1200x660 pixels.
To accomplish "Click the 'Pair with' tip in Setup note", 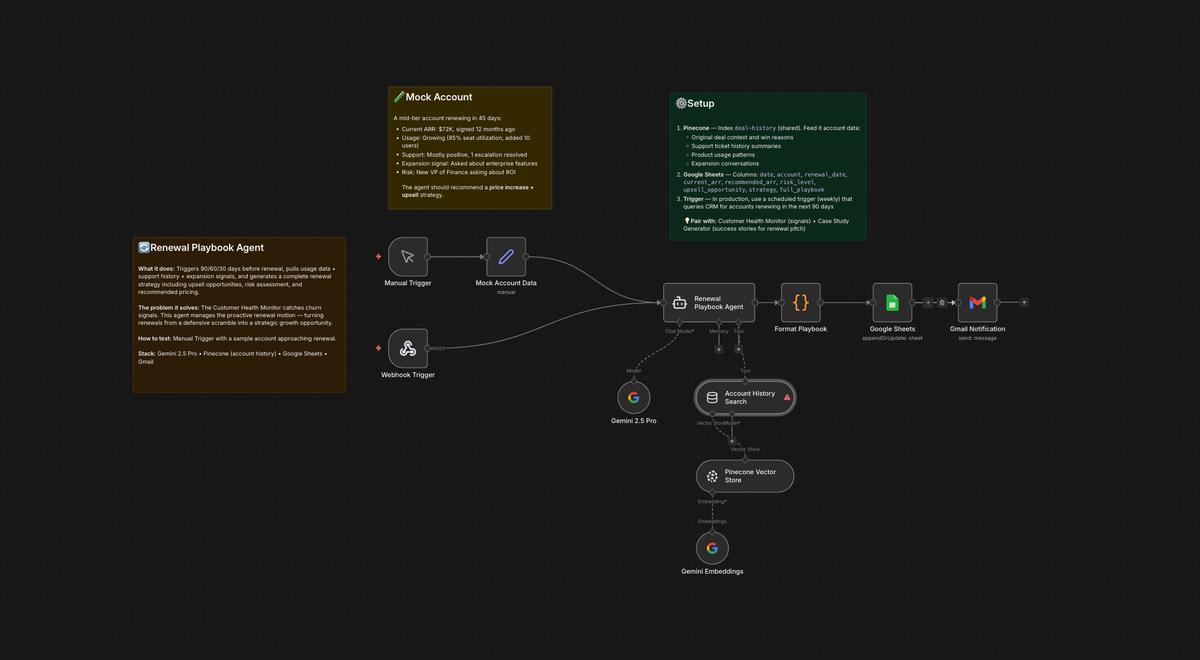I will (x=766, y=225).
